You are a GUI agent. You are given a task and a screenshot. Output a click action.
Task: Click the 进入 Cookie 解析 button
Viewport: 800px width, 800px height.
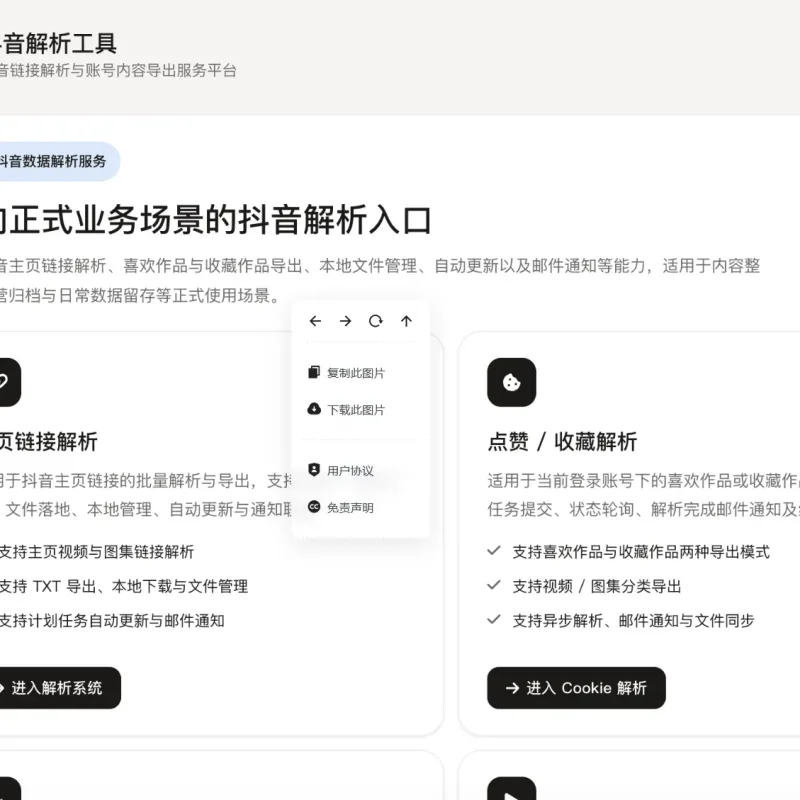click(577, 688)
